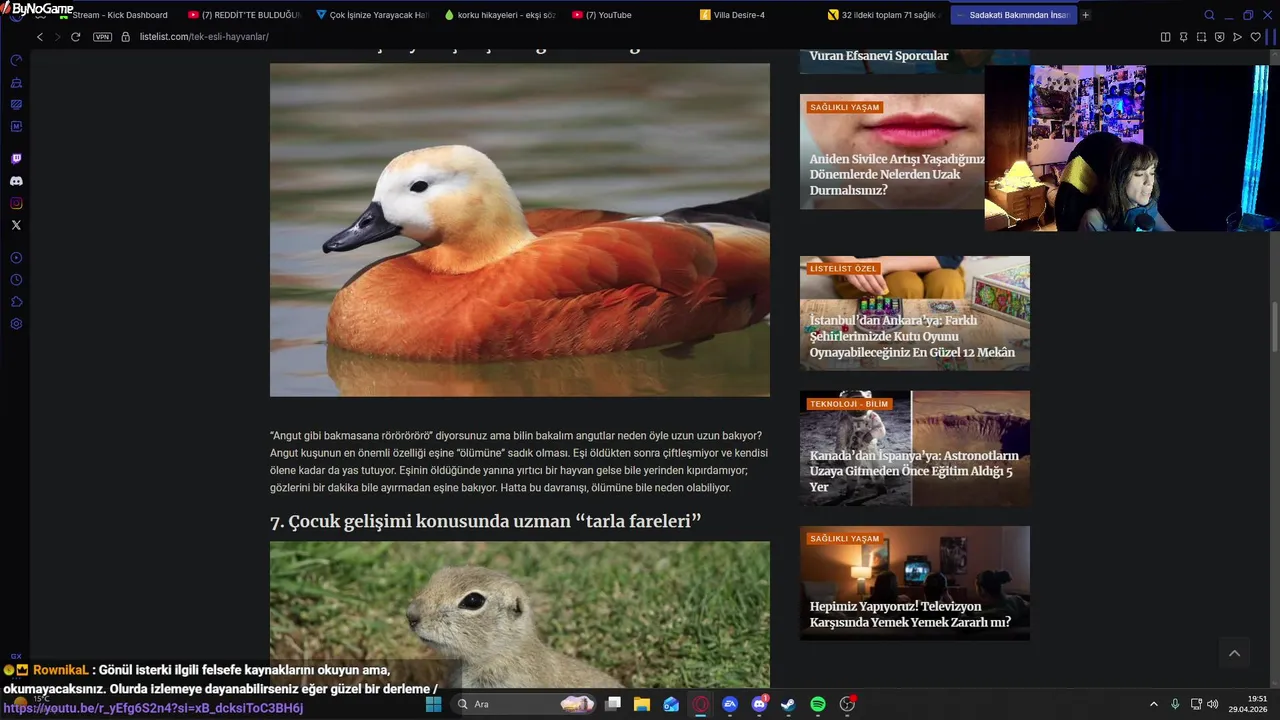Switch to Çok İşinize Yarayacak tab

[x=372, y=15]
